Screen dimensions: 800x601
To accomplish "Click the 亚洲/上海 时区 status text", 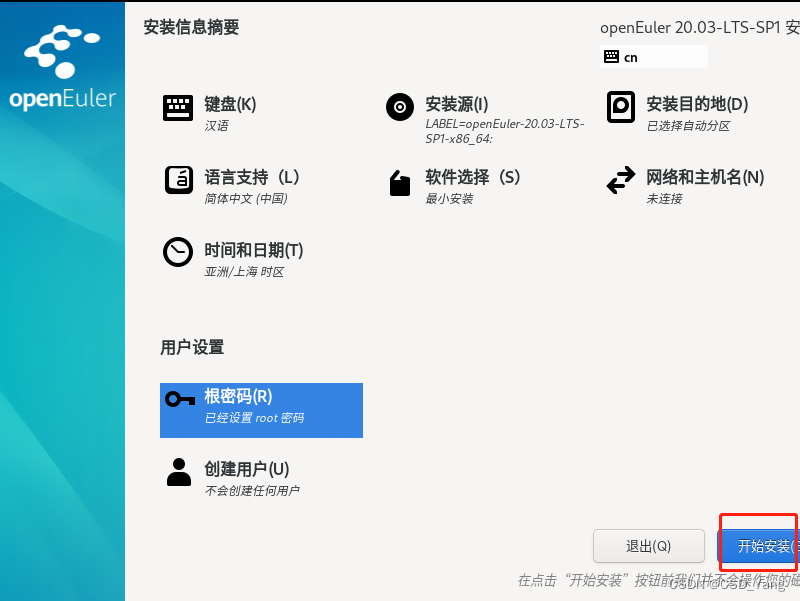I will point(244,271).
